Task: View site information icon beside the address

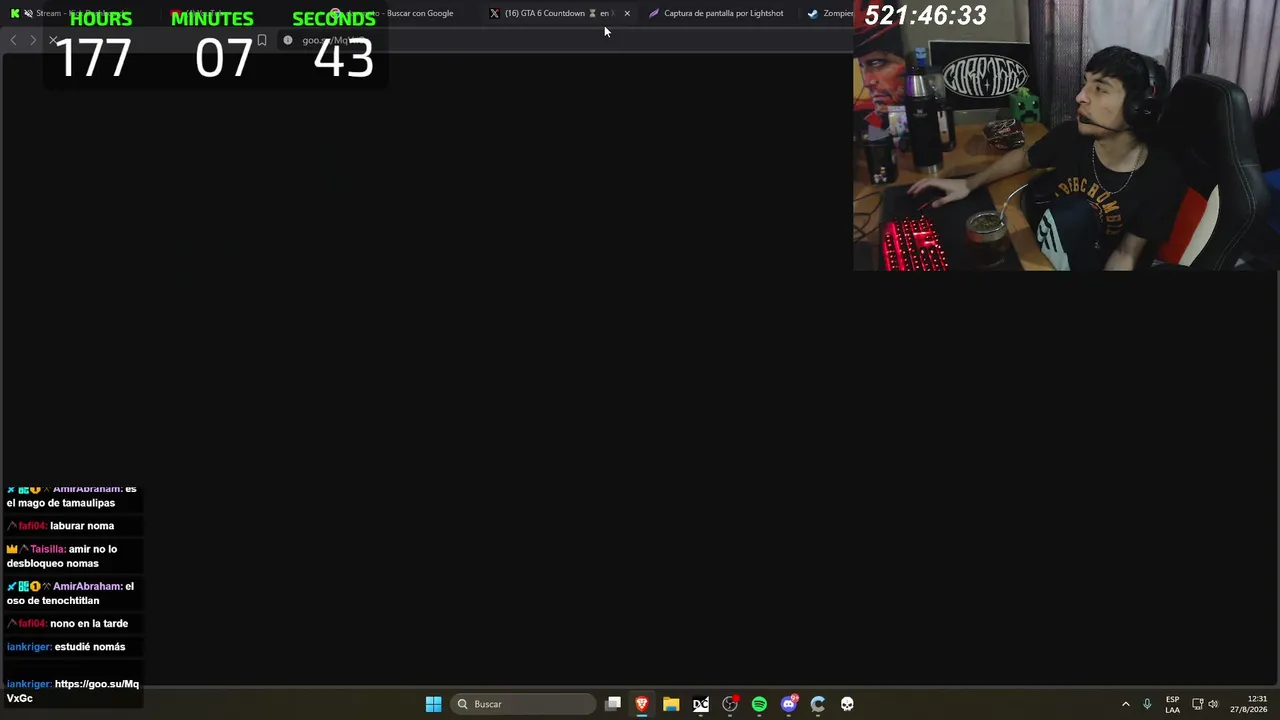Action: click(x=288, y=40)
